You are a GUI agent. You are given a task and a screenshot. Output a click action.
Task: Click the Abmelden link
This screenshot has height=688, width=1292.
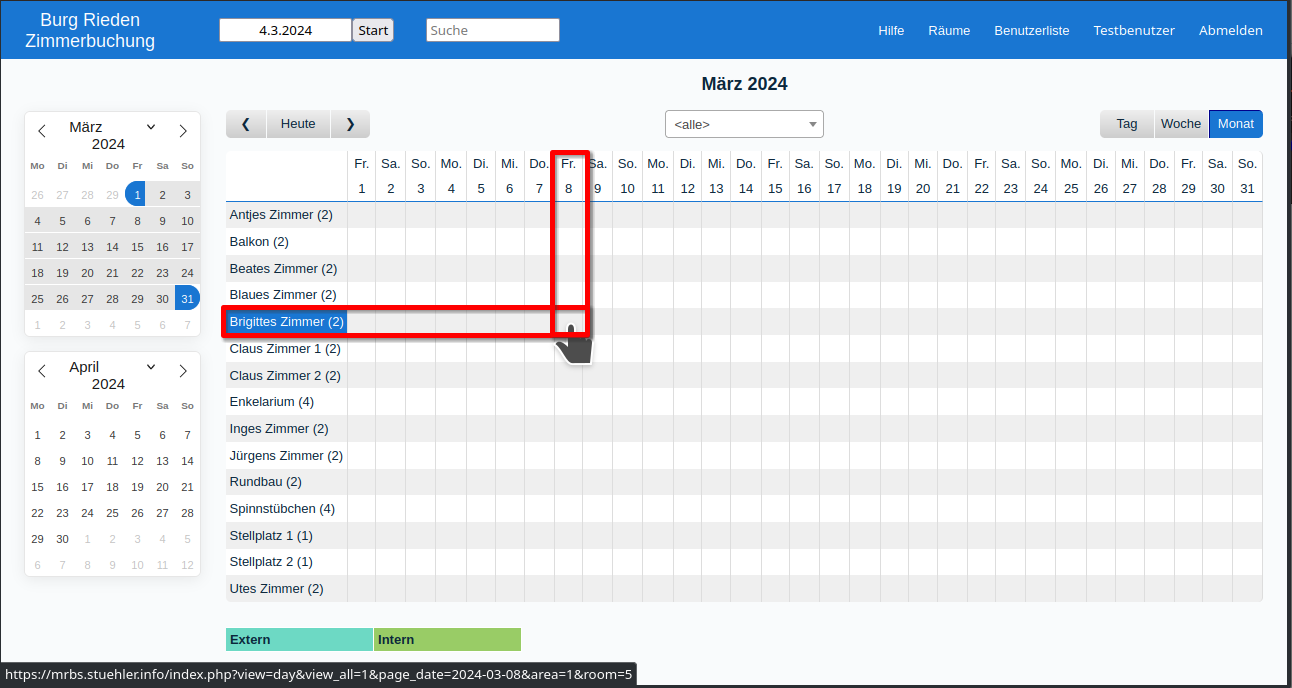pos(1230,30)
